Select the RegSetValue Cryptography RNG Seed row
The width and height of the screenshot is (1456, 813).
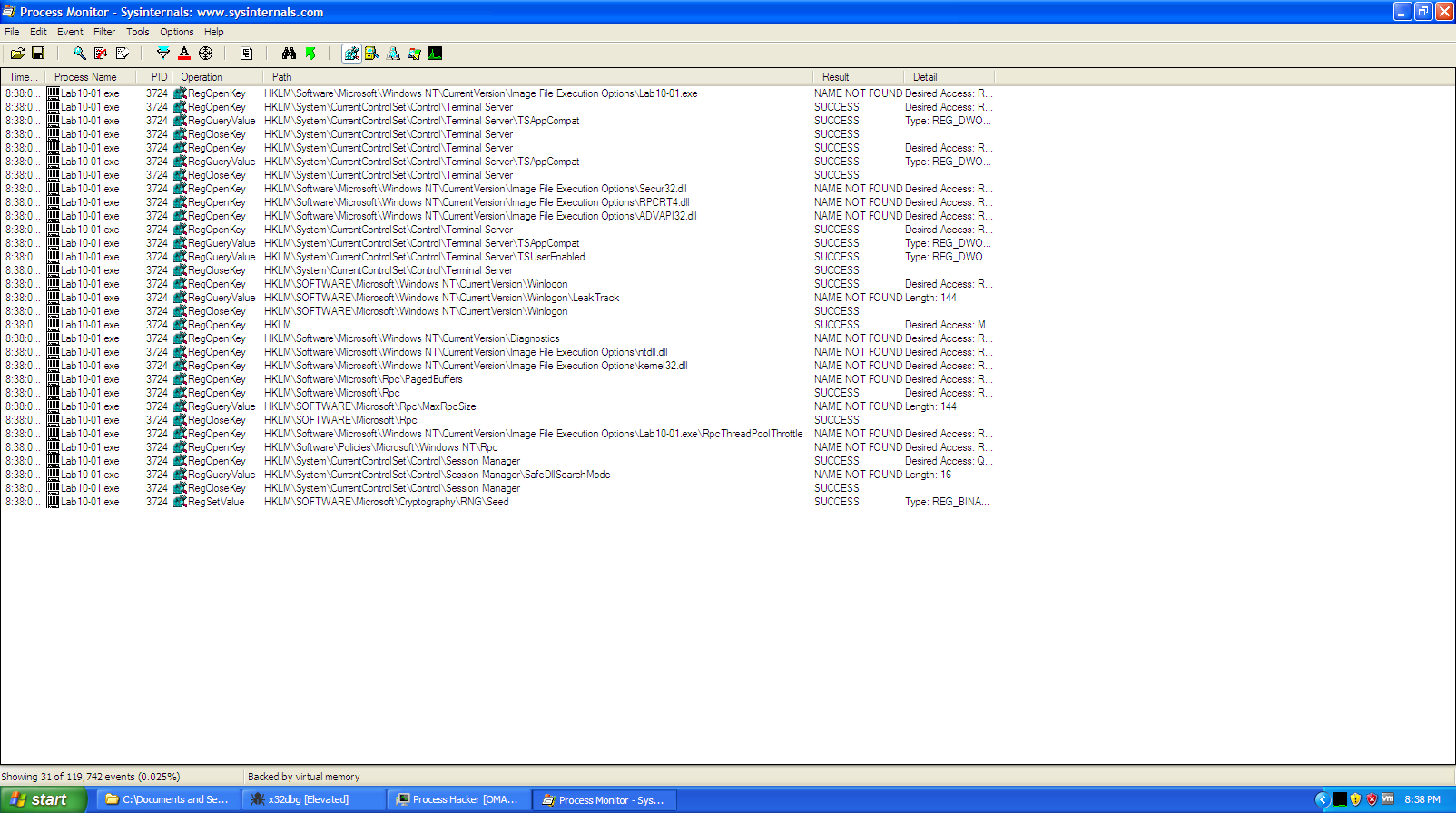(x=386, y=502)
